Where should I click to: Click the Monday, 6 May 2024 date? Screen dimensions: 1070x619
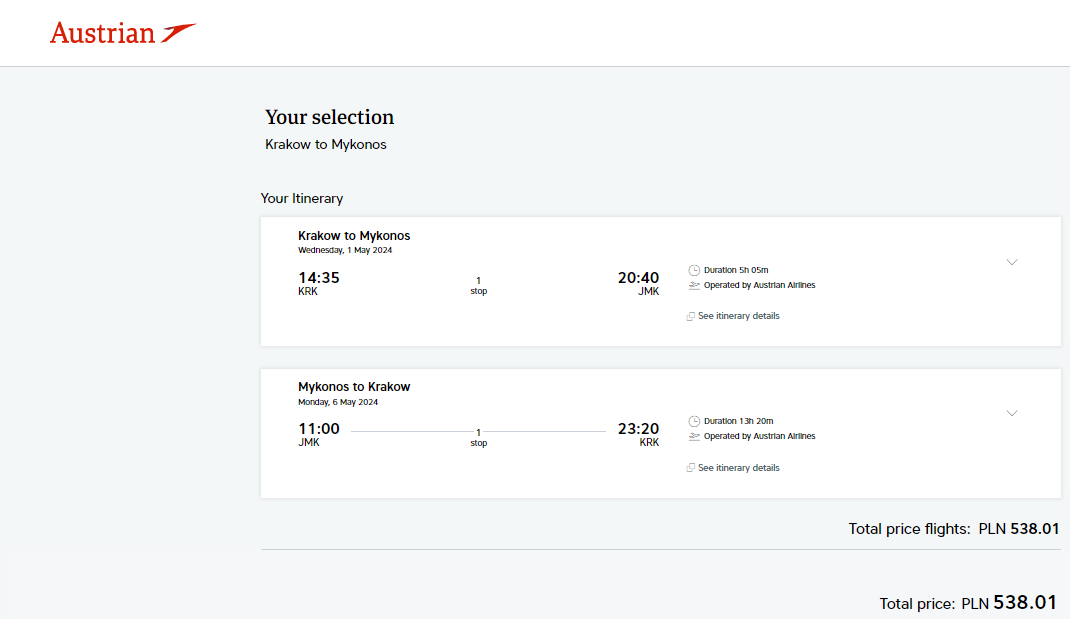(338, 402)
